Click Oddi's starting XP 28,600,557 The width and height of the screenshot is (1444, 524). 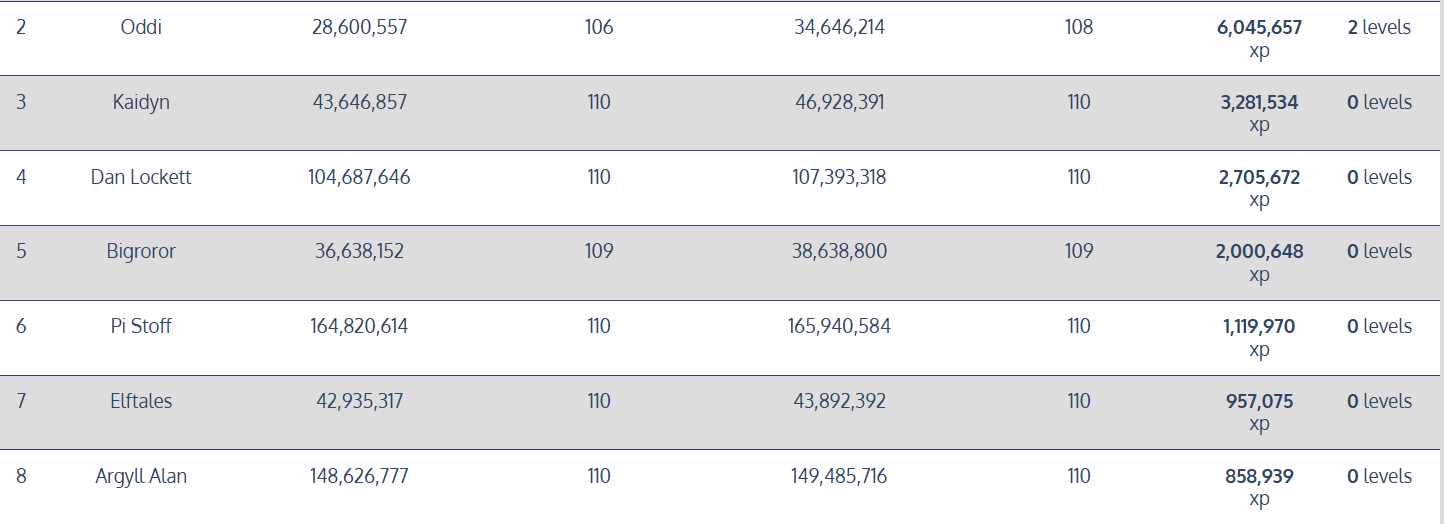[359, 28]
